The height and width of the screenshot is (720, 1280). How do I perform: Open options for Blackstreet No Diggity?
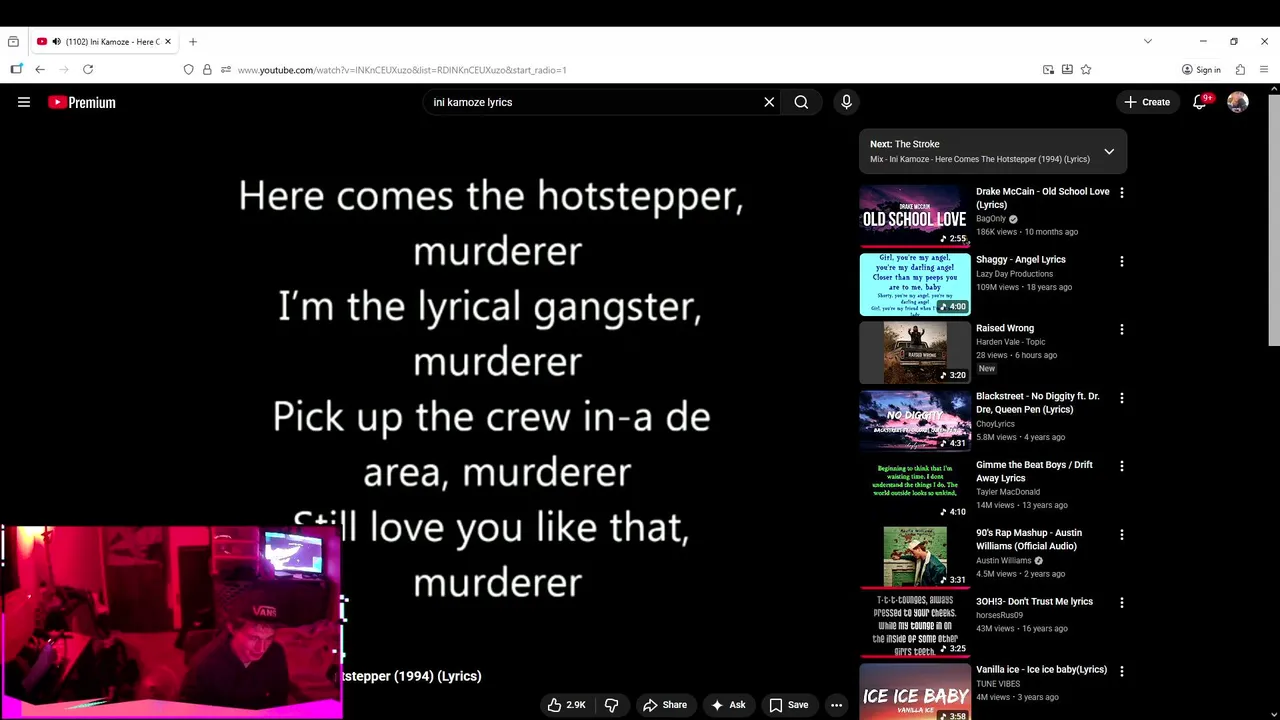(1121, 398)
